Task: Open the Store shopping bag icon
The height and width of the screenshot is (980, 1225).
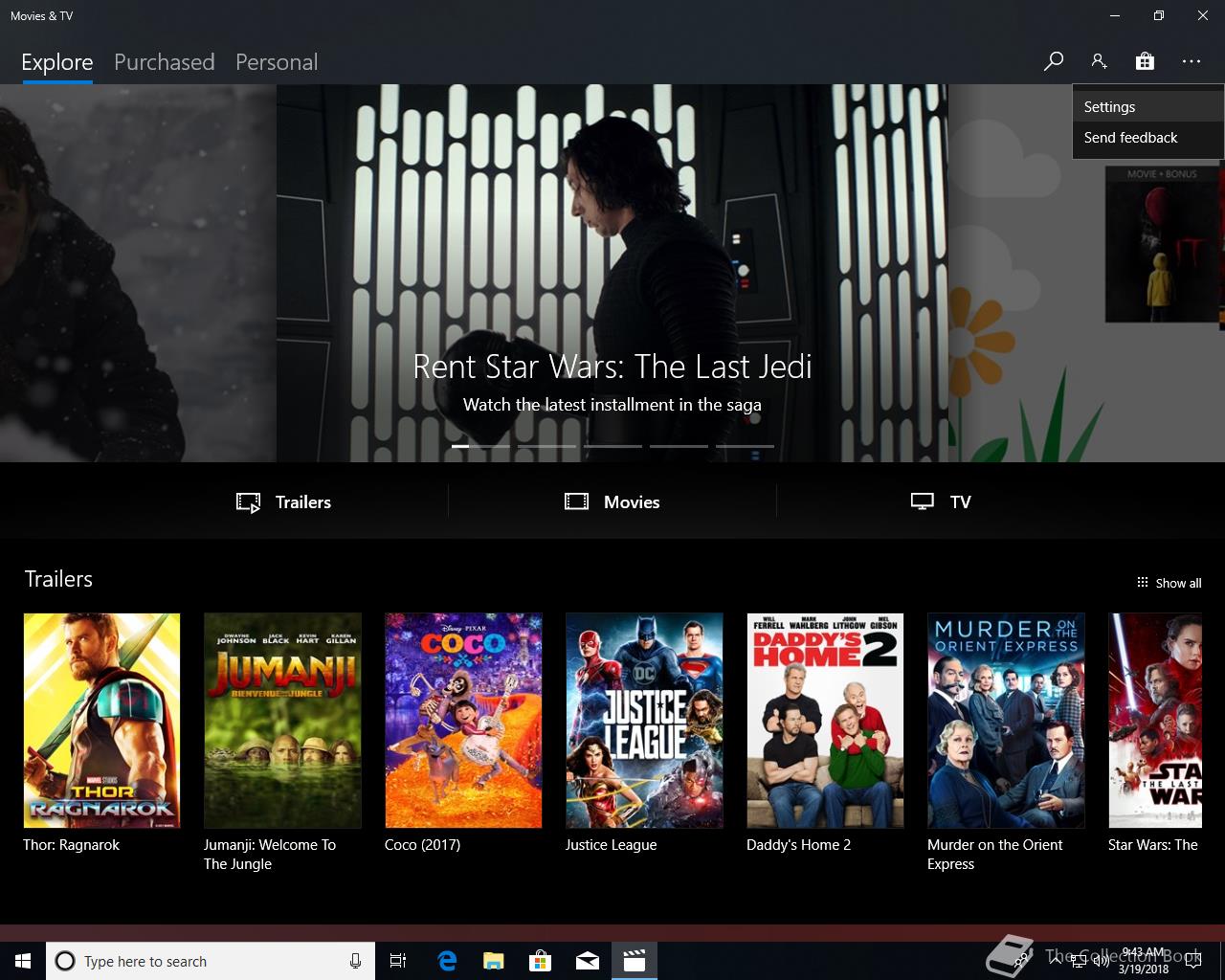Action: [x=1145, y=61]
